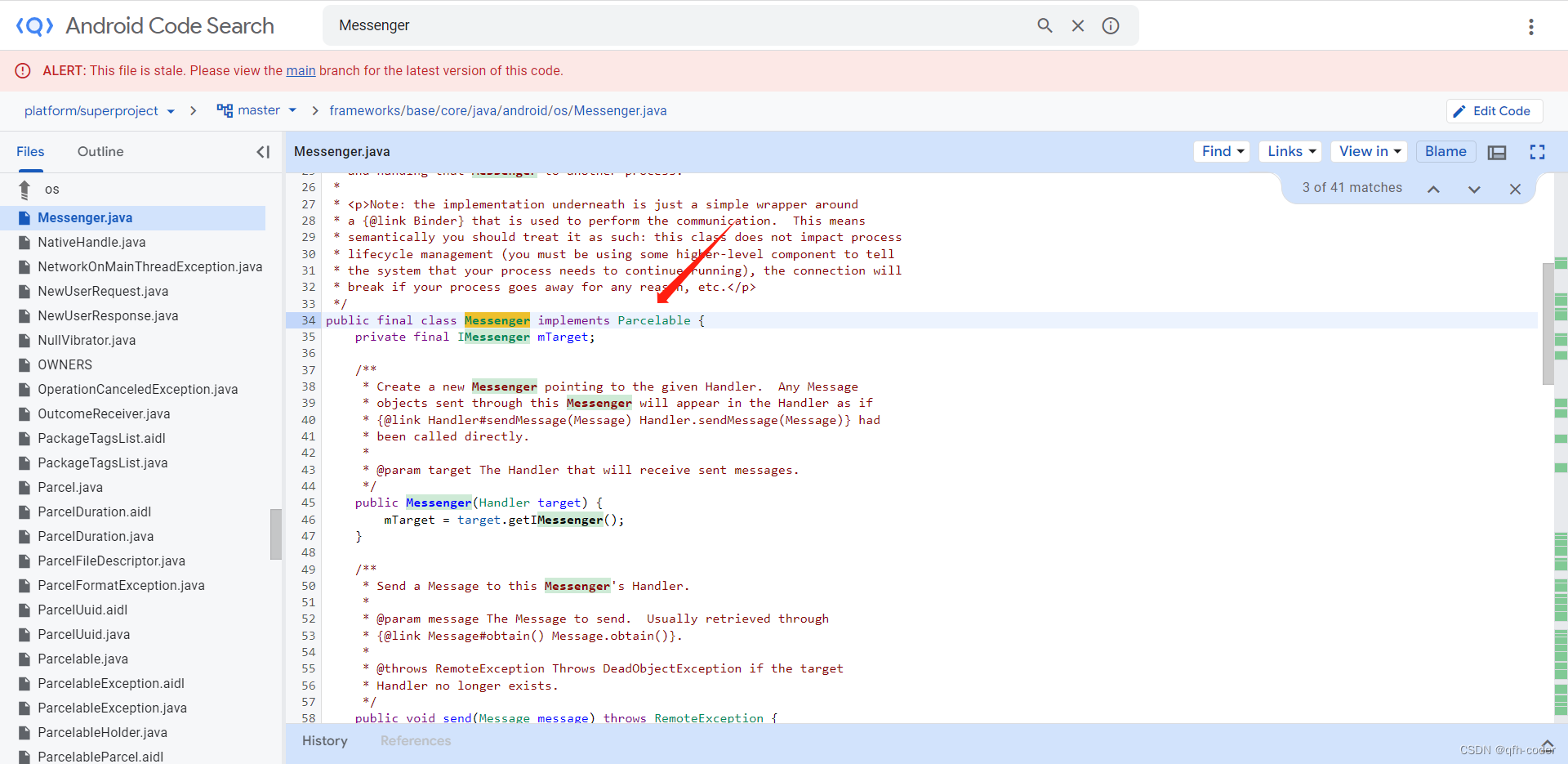Click IMessenger type on line 35

[493, 337]
